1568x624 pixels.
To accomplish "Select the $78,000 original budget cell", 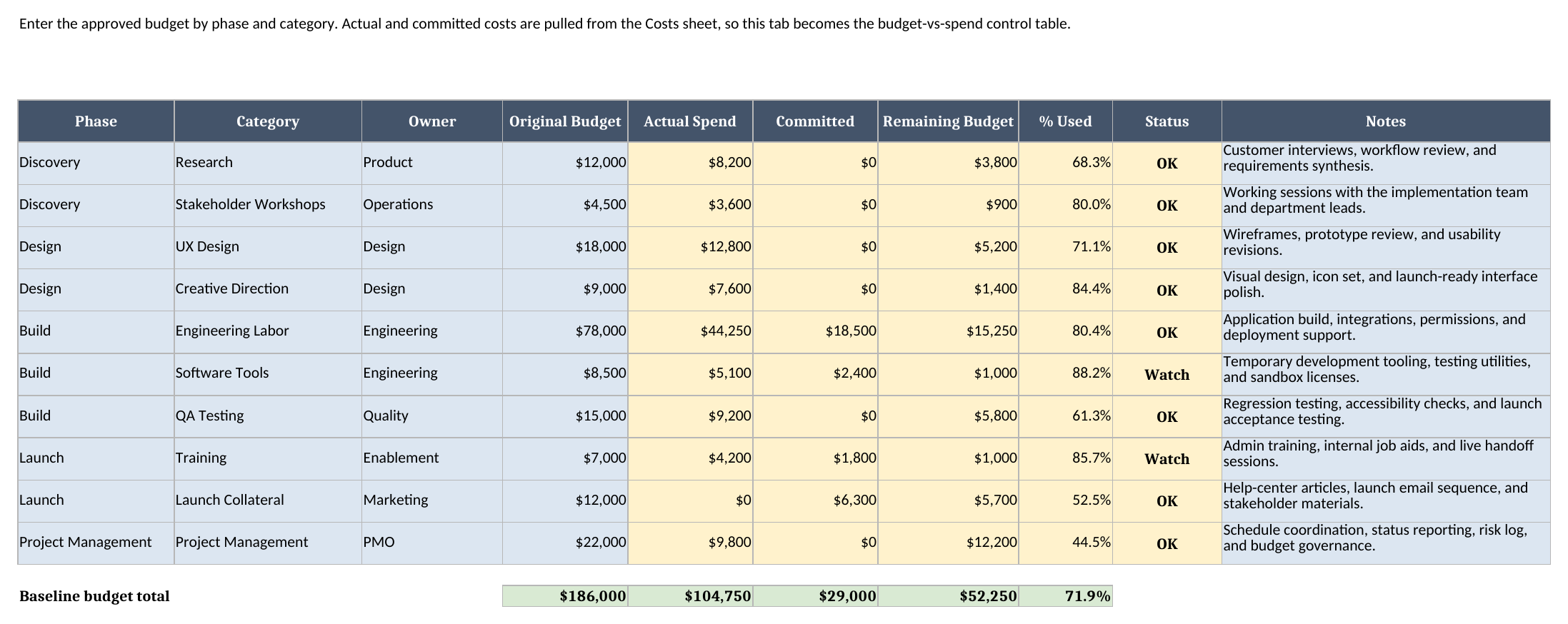I will [565, 331].
